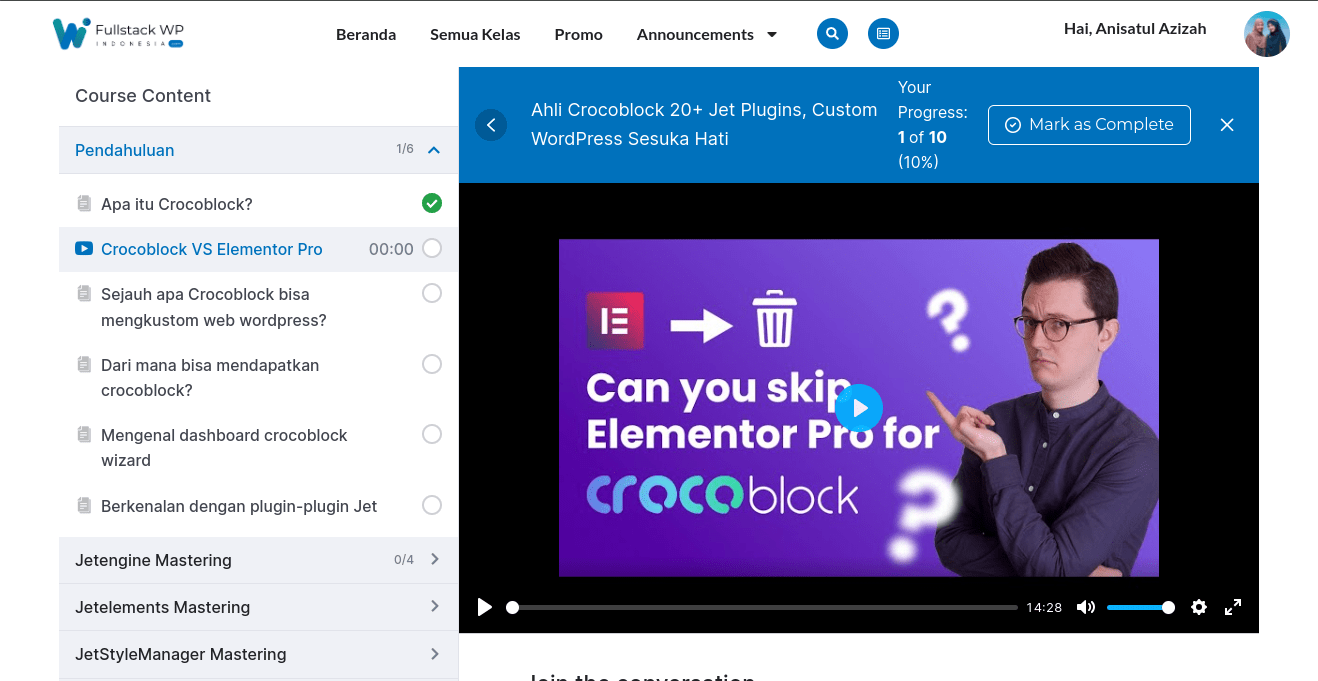
Task: Play video using the center play button
Action: pos(859,408)
